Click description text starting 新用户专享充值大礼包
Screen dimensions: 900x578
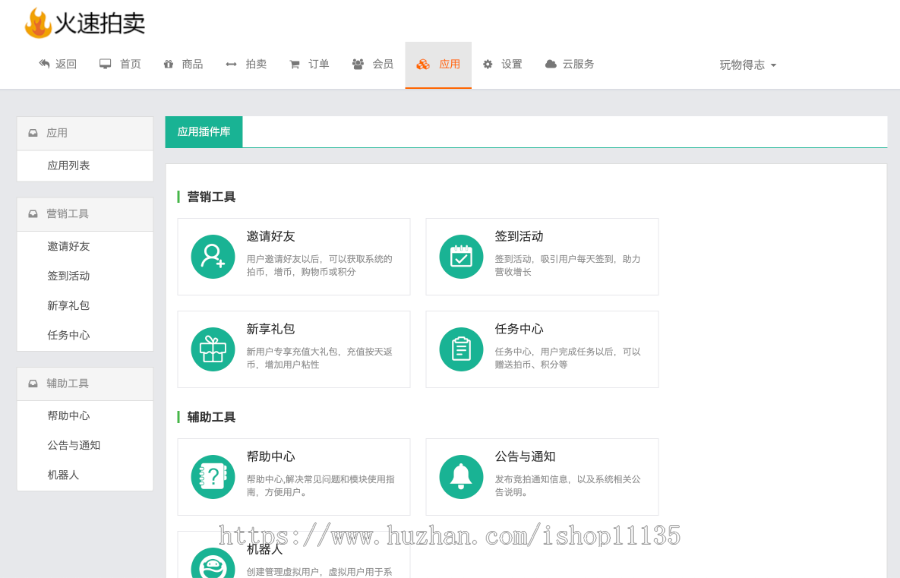[319, 358]
